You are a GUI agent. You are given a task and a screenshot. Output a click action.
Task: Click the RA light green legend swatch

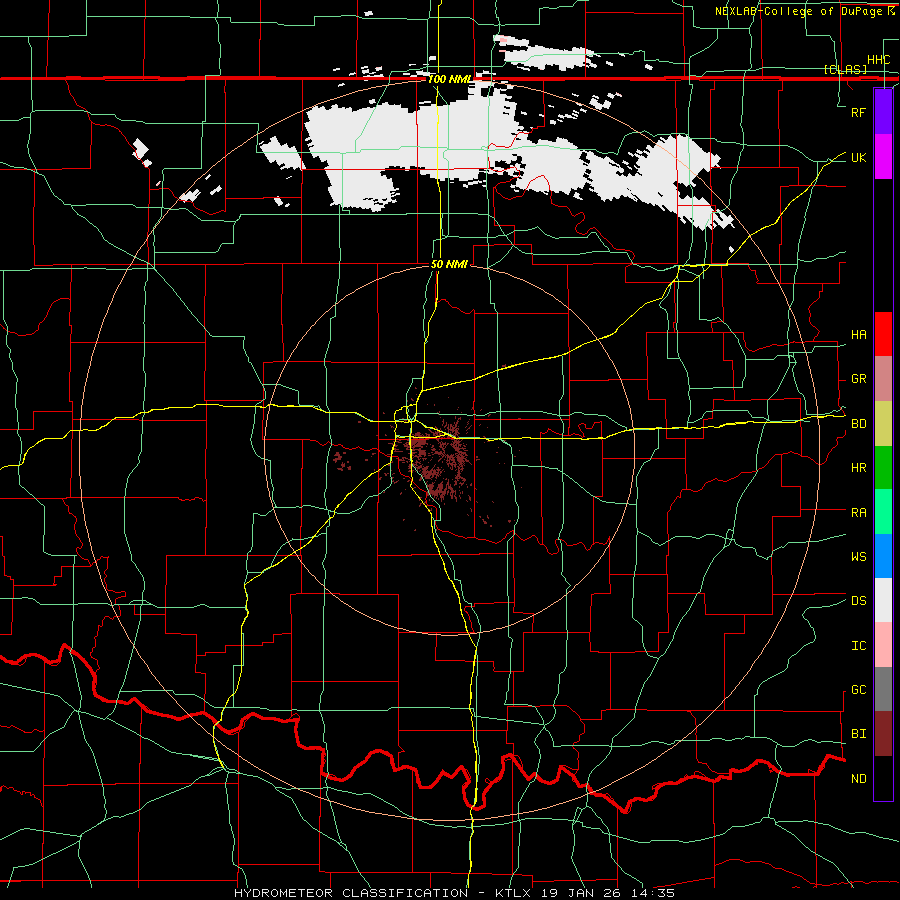click(x=883, y=512)
